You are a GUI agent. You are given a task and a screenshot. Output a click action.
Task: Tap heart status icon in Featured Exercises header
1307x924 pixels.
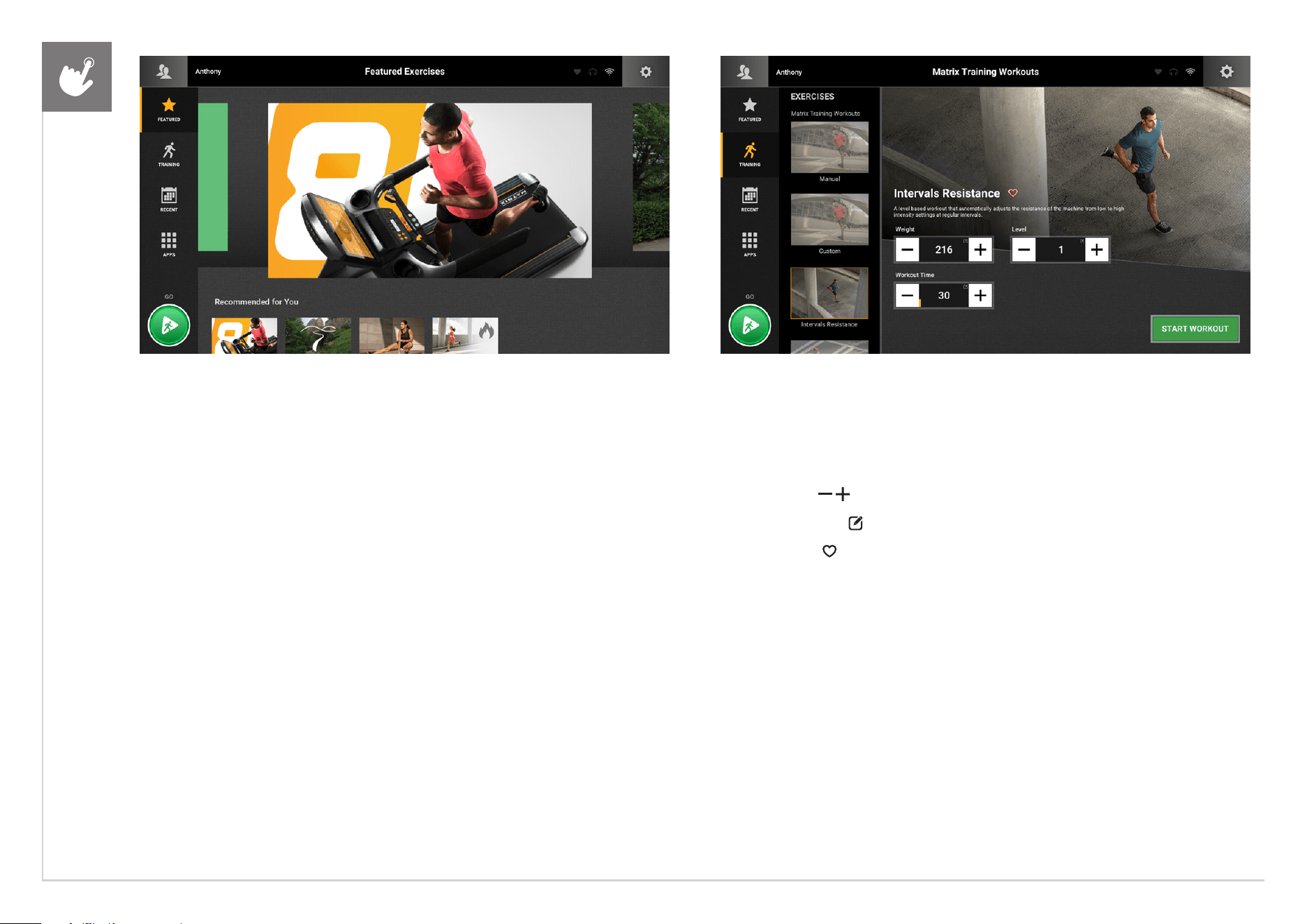pos(577,72)
